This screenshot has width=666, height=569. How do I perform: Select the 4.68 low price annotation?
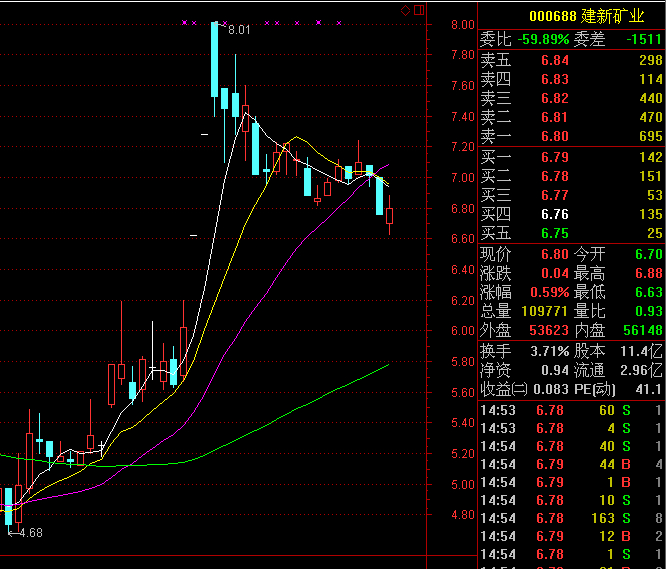pos(28,533)
